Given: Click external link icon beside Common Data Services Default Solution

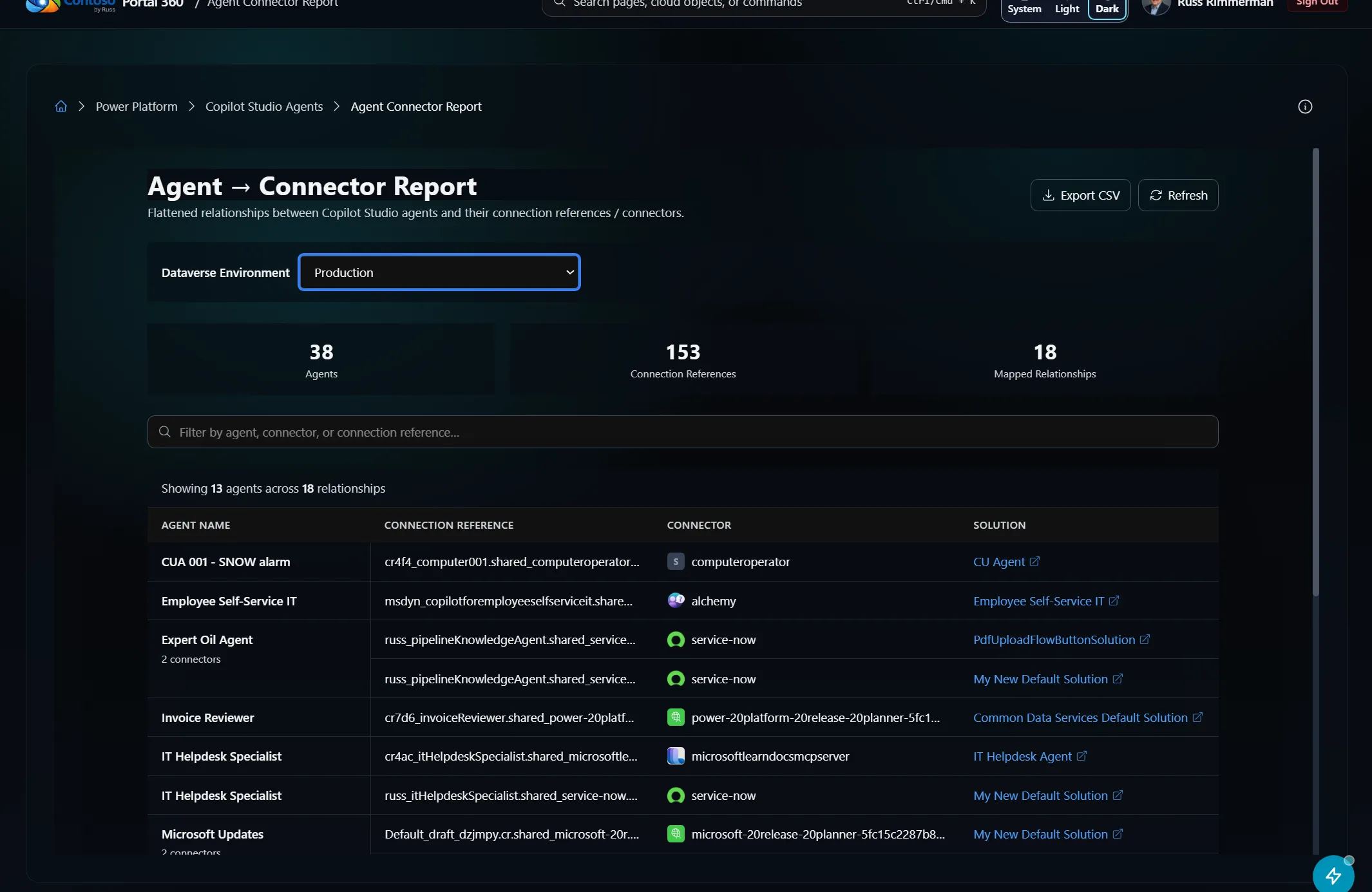Looking at the screenshot, I should (x=1197, y=717).
